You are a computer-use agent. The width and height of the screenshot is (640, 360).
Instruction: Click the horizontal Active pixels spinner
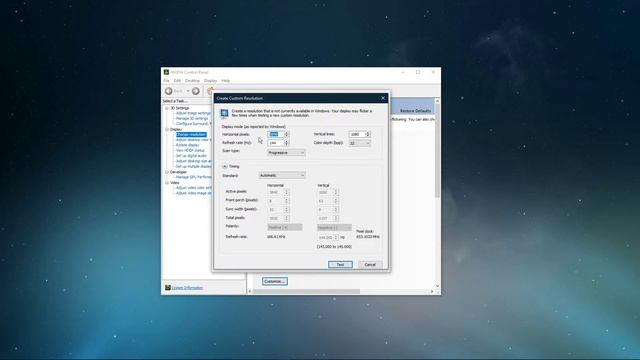pyautogui.click(x=287, y=192)
